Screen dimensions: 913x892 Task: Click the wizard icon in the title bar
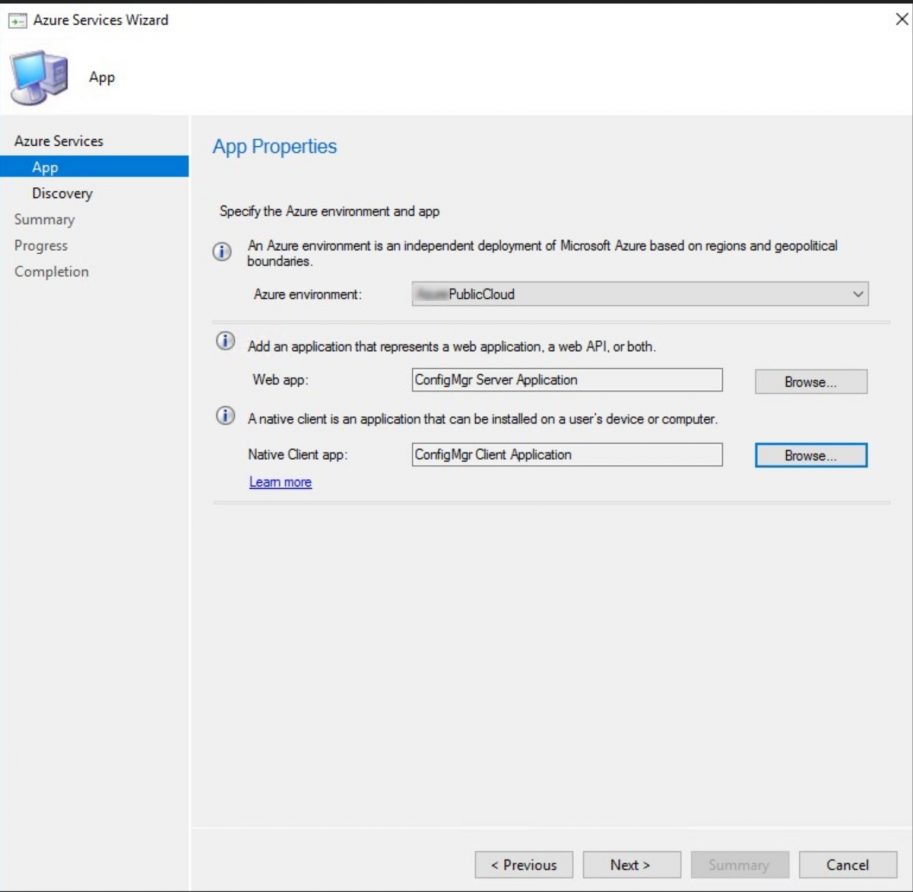point(20,19)
